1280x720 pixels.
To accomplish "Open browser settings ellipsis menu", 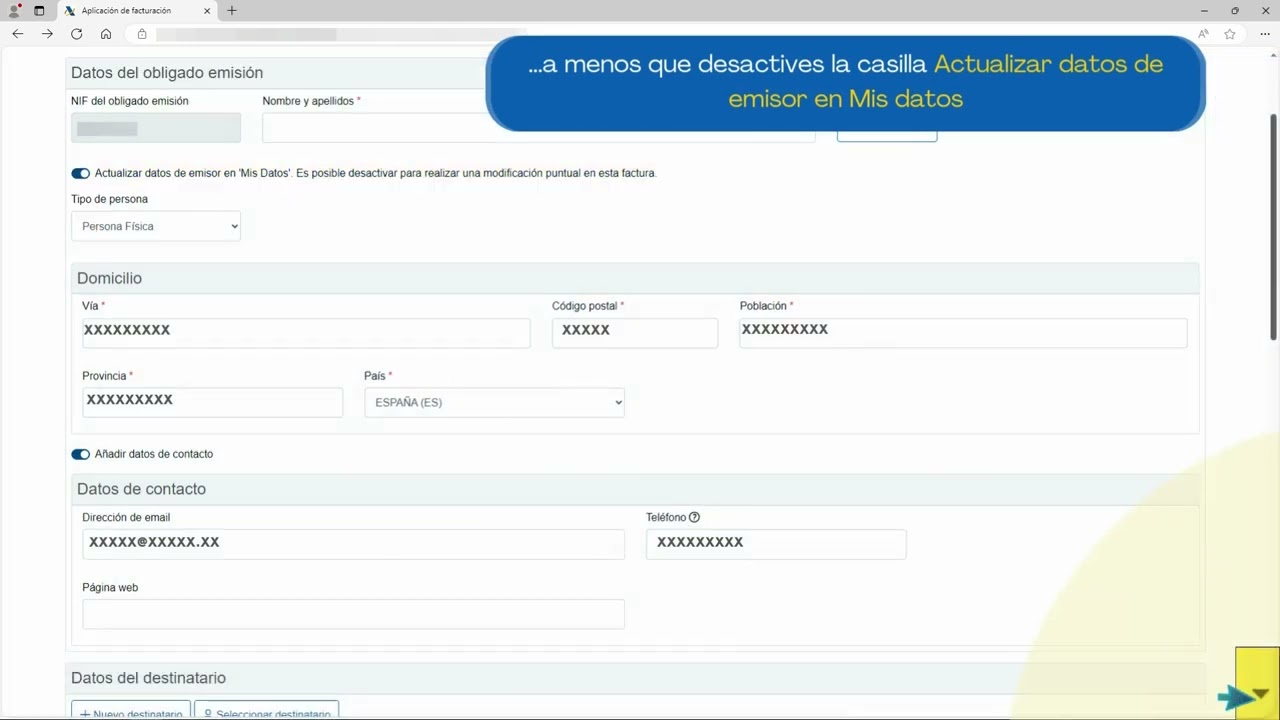I will click(x=1265, y=34).
